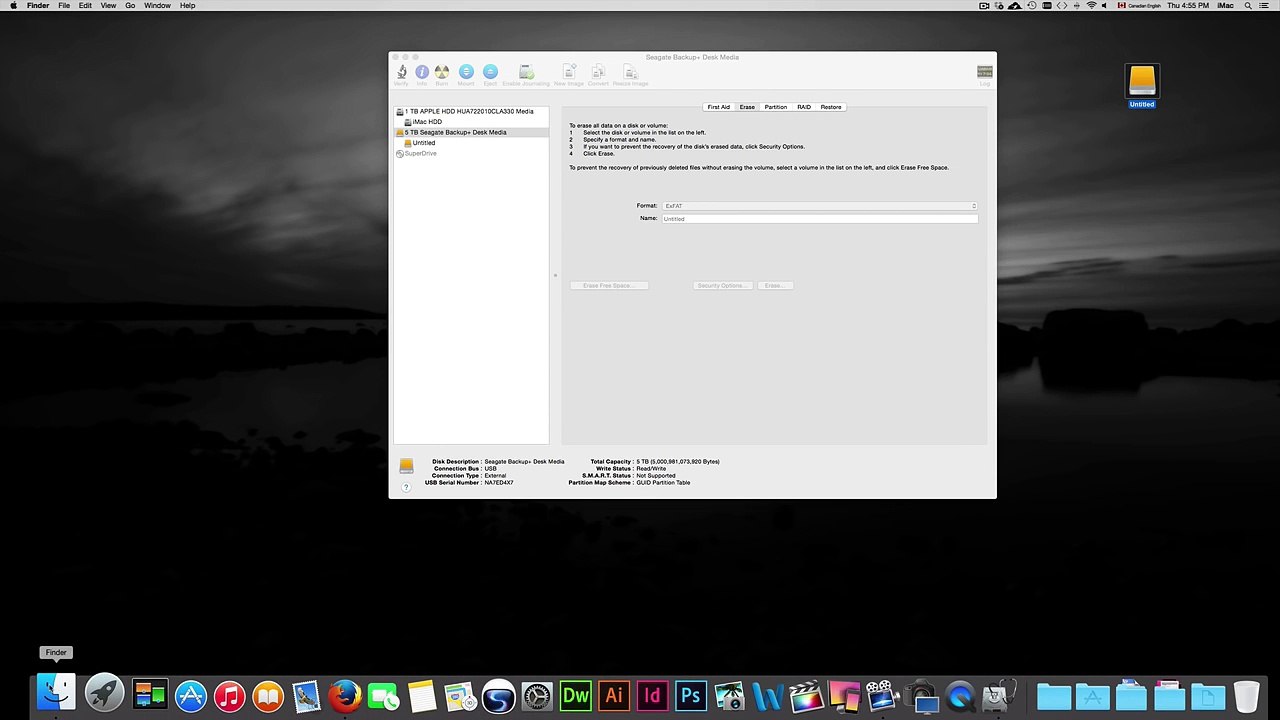
Task: Switch to the Partition tab
Action: pyautogui.click(x=776, y=107)
